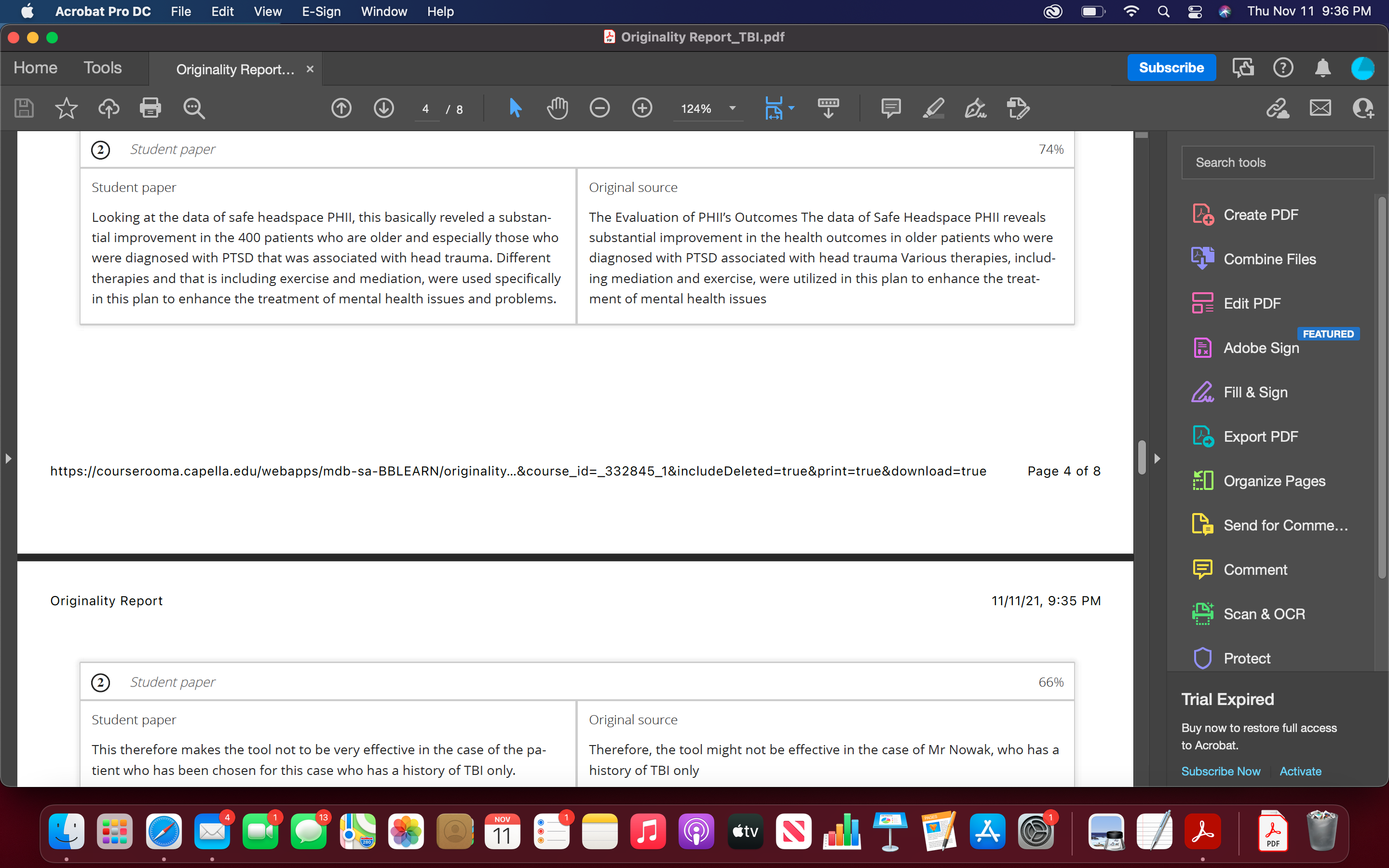Open the E-Sign menu

point(321,12)
